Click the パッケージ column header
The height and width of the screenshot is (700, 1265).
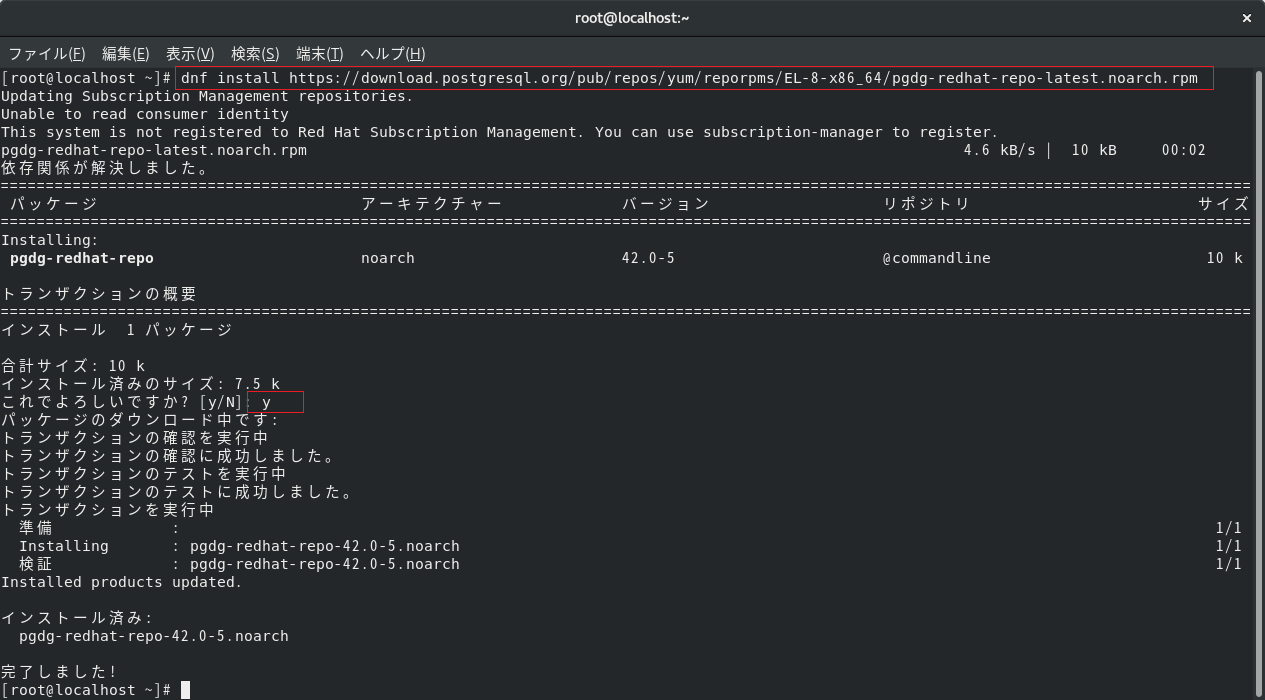point(54,204)
